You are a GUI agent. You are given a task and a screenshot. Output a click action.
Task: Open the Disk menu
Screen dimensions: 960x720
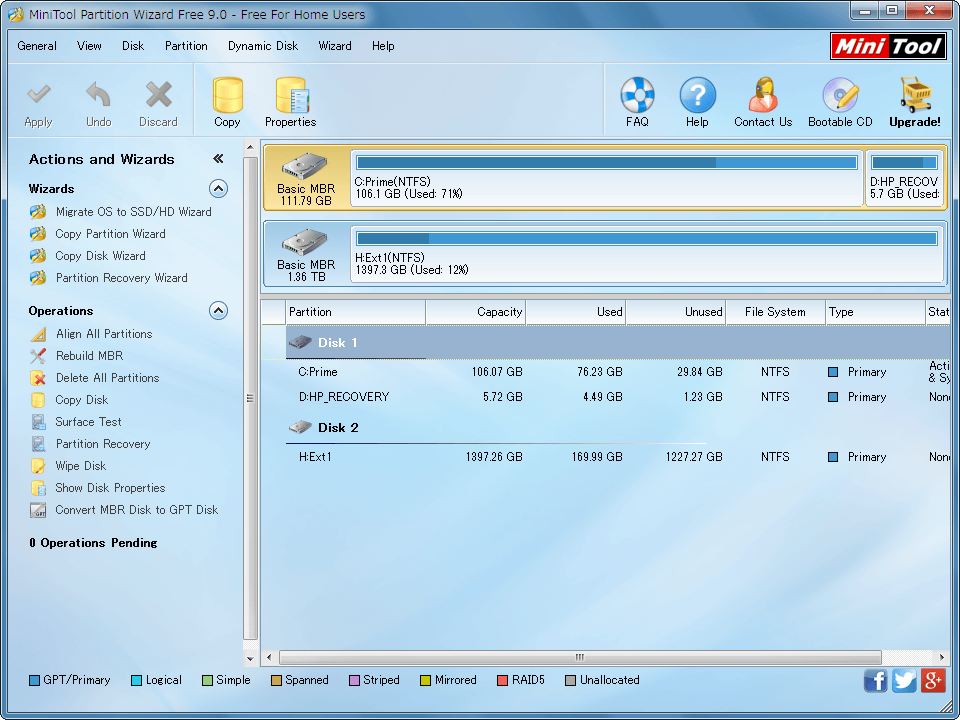[x=133, y=46]
